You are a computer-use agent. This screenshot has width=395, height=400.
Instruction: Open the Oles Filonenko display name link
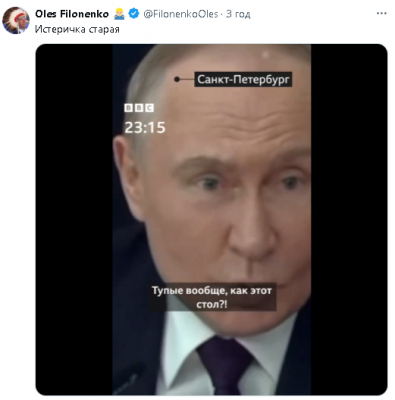click(72, 14)
